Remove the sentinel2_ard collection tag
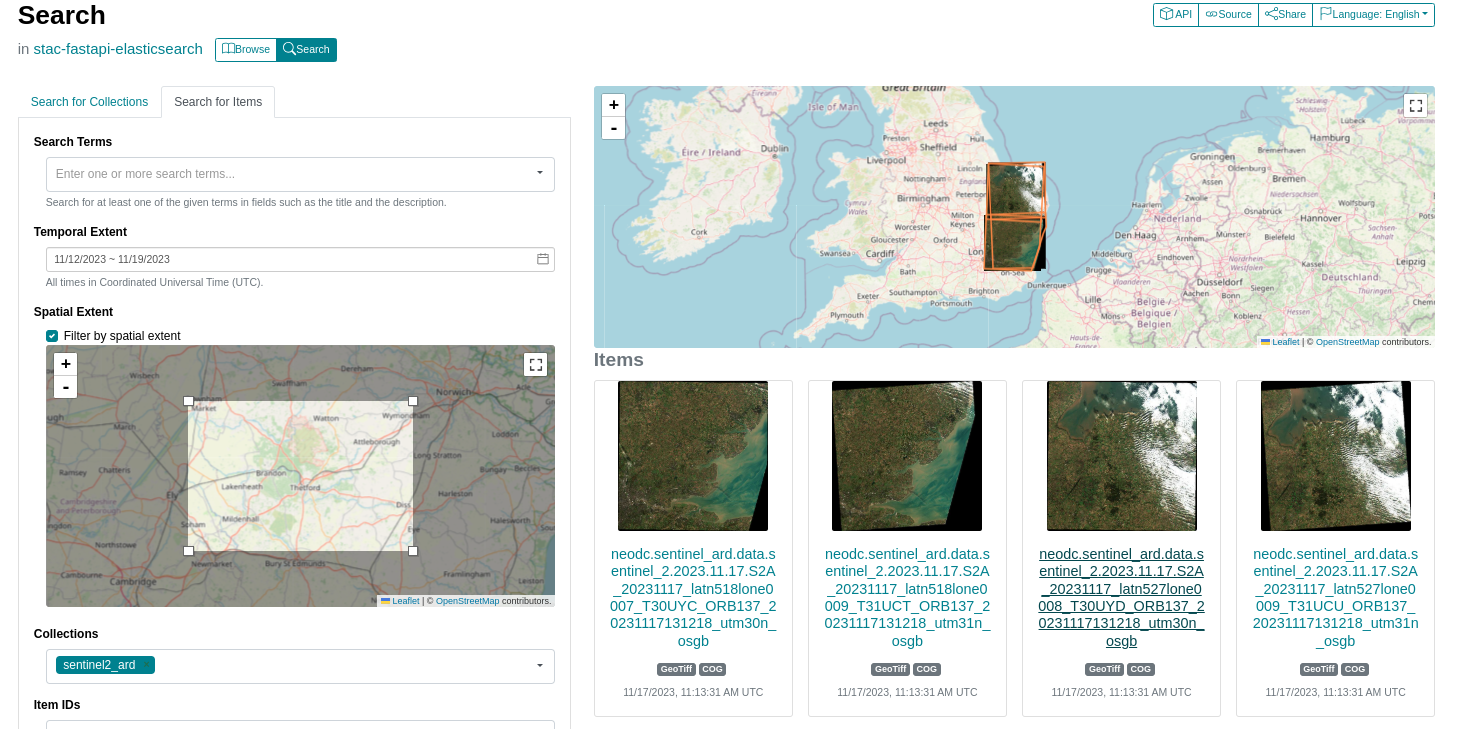The height and width of the screenshot is (729, 1467). 147,665
